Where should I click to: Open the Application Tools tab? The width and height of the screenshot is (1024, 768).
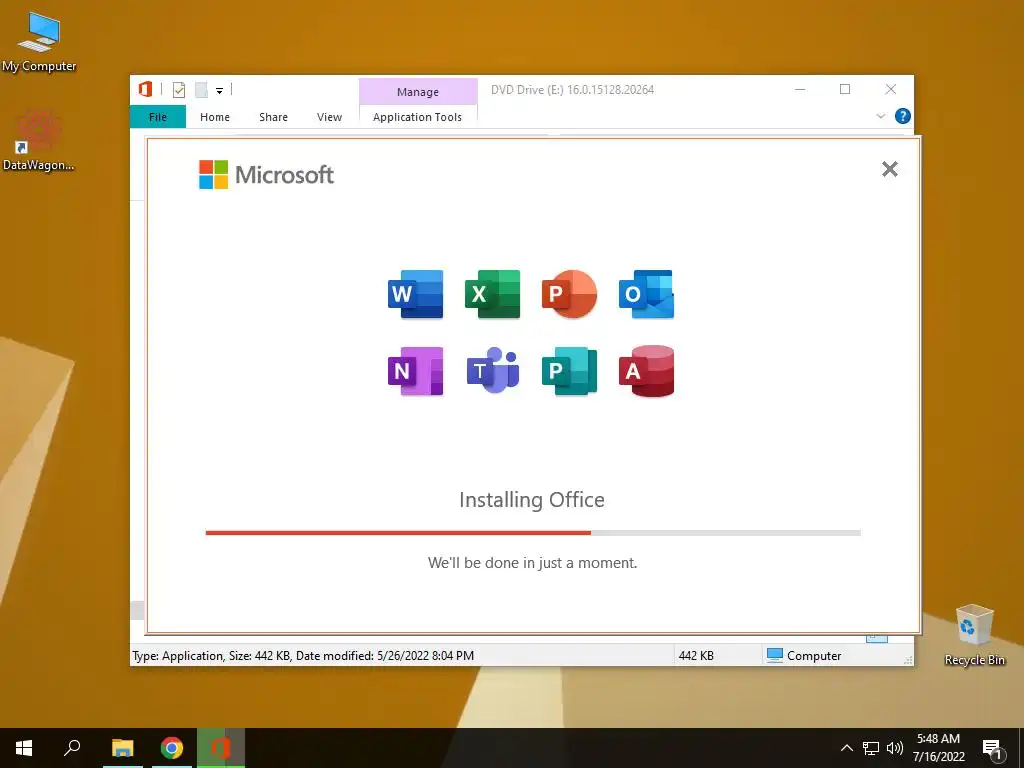pos(417,117)
